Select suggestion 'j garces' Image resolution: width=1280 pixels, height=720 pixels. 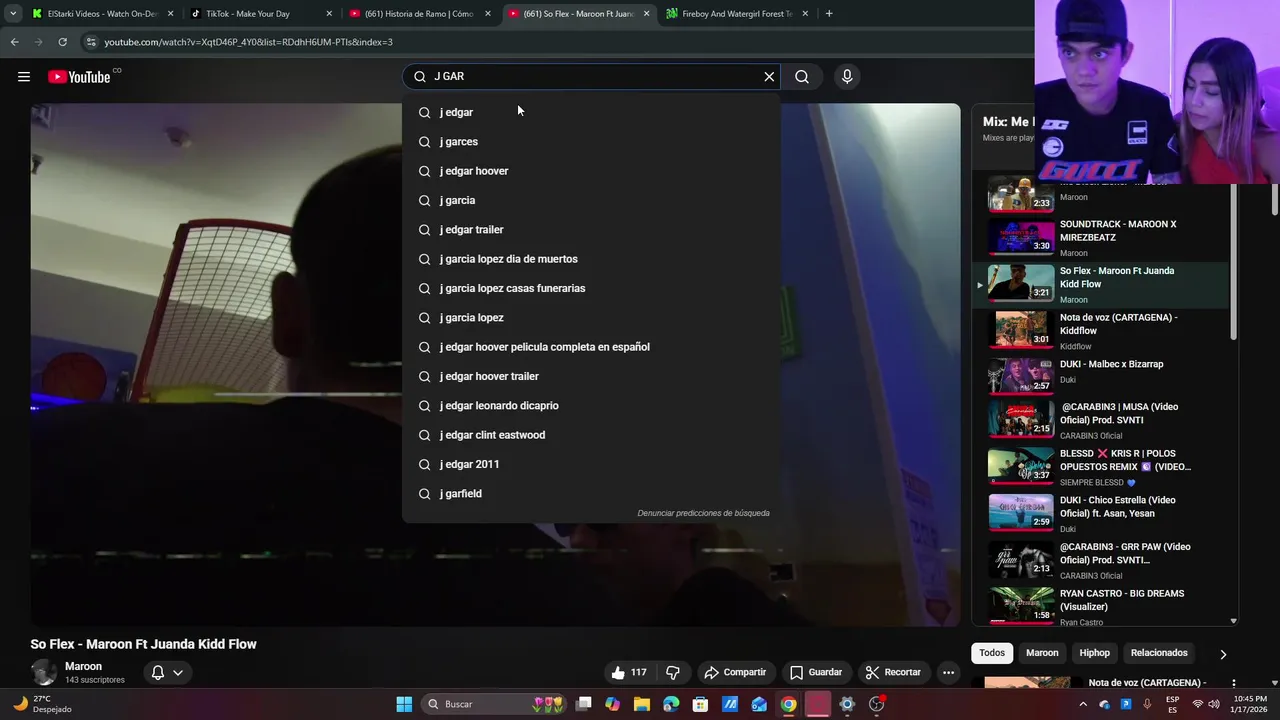click(591, 142)
